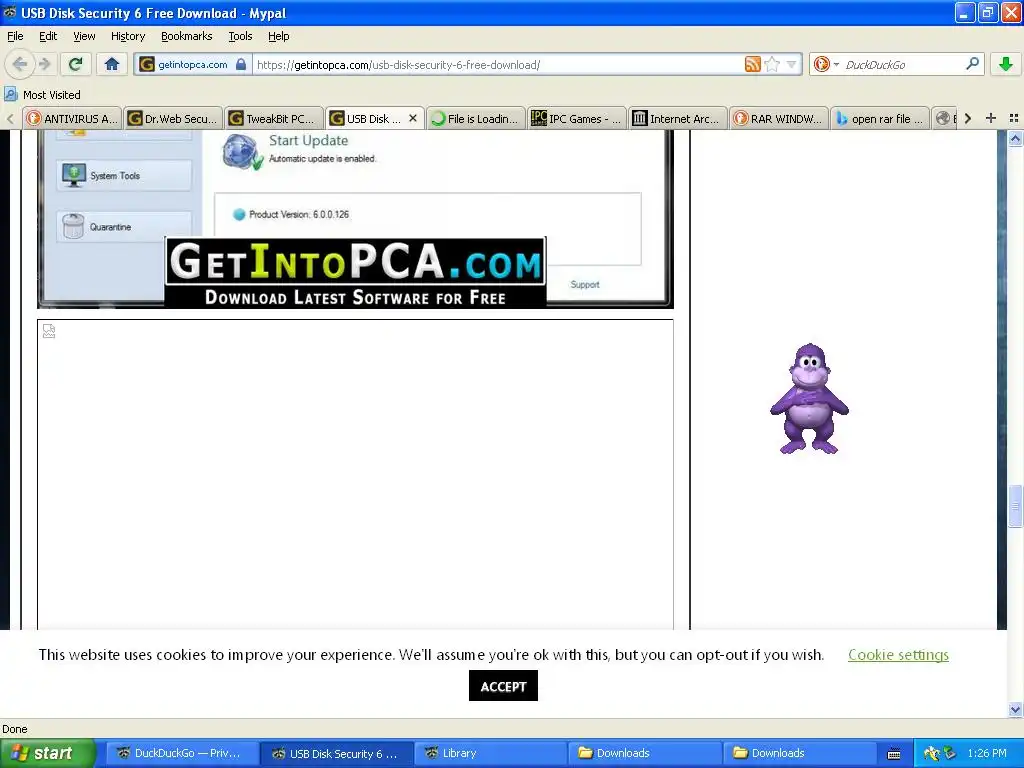
Task: Open the green Downloads arrow button
Action: pos(1006,64)
